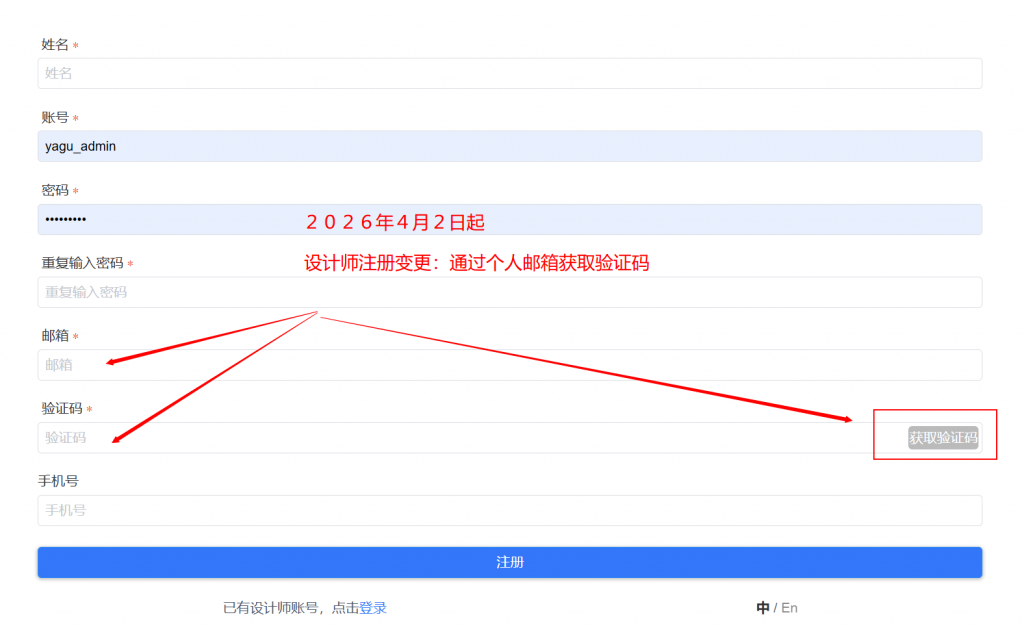
Task: Click the 重复输入密码 field label
Action: point(82,263)
